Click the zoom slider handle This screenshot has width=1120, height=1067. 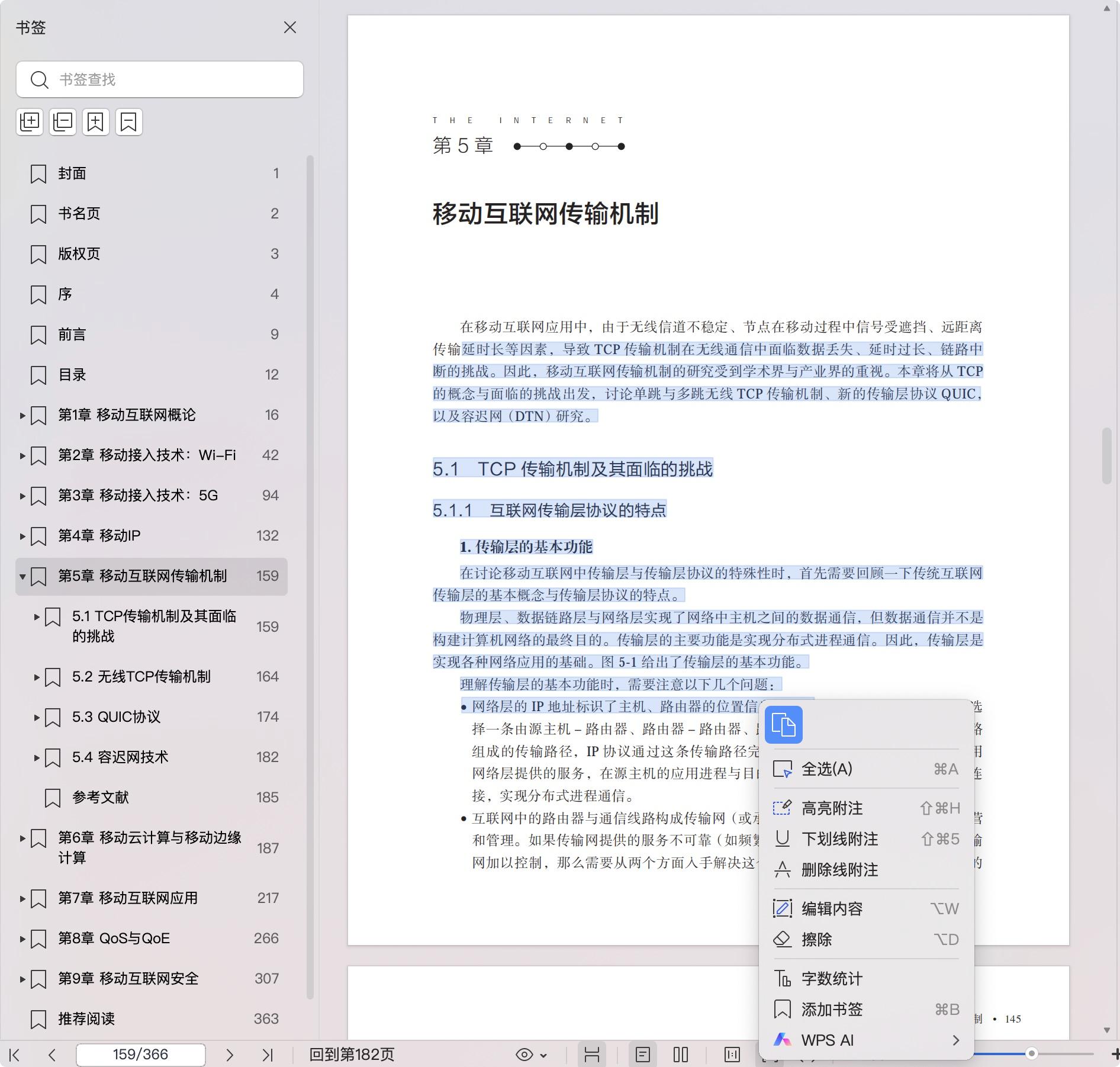point(1032,1053)
